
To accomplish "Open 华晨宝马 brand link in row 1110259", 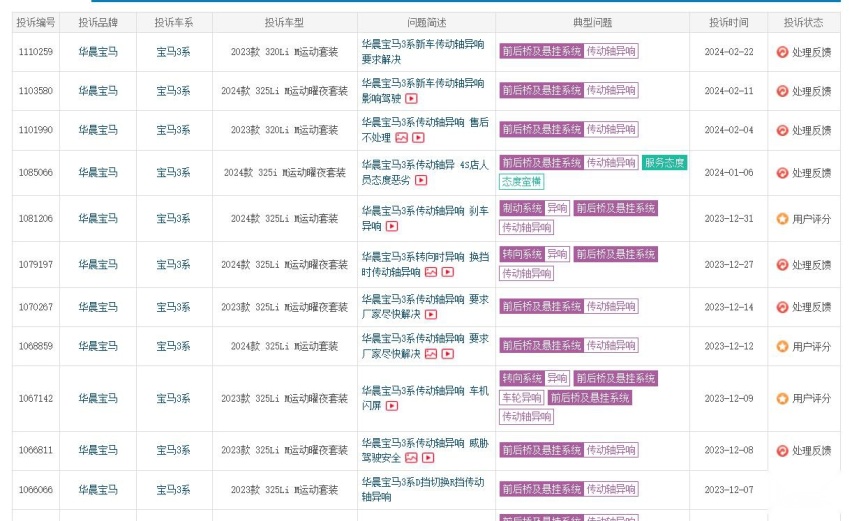I will pos(98,52).
